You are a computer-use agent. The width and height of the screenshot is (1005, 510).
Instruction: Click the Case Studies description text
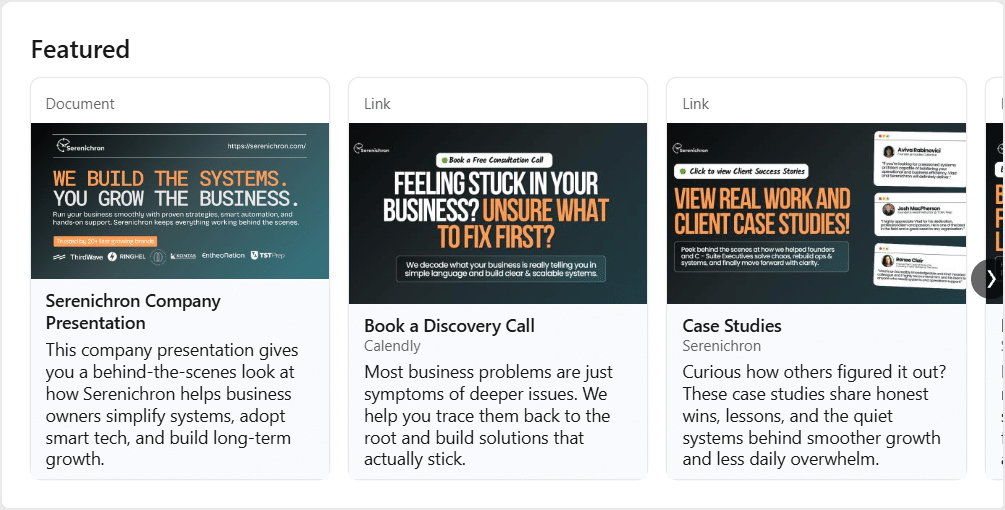click(812, 415)
